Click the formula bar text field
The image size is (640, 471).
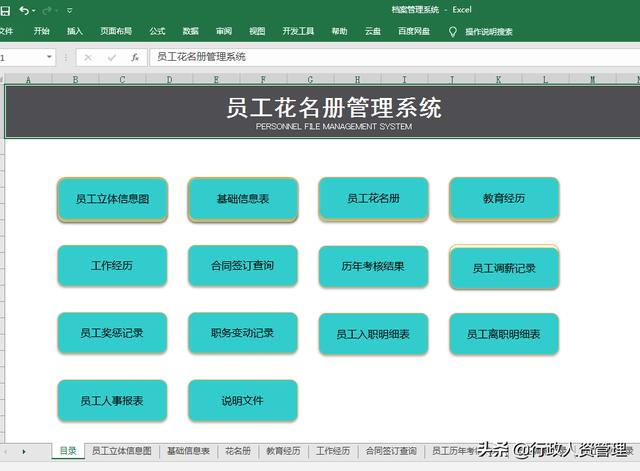(390, 58)
